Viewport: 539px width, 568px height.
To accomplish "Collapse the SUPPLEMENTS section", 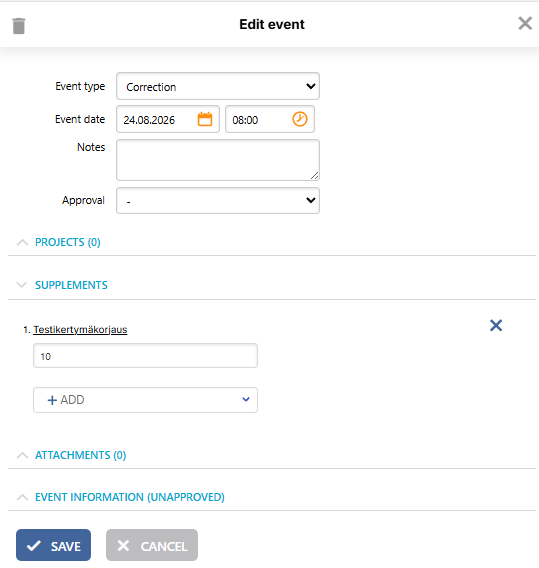I will (71, 285).
